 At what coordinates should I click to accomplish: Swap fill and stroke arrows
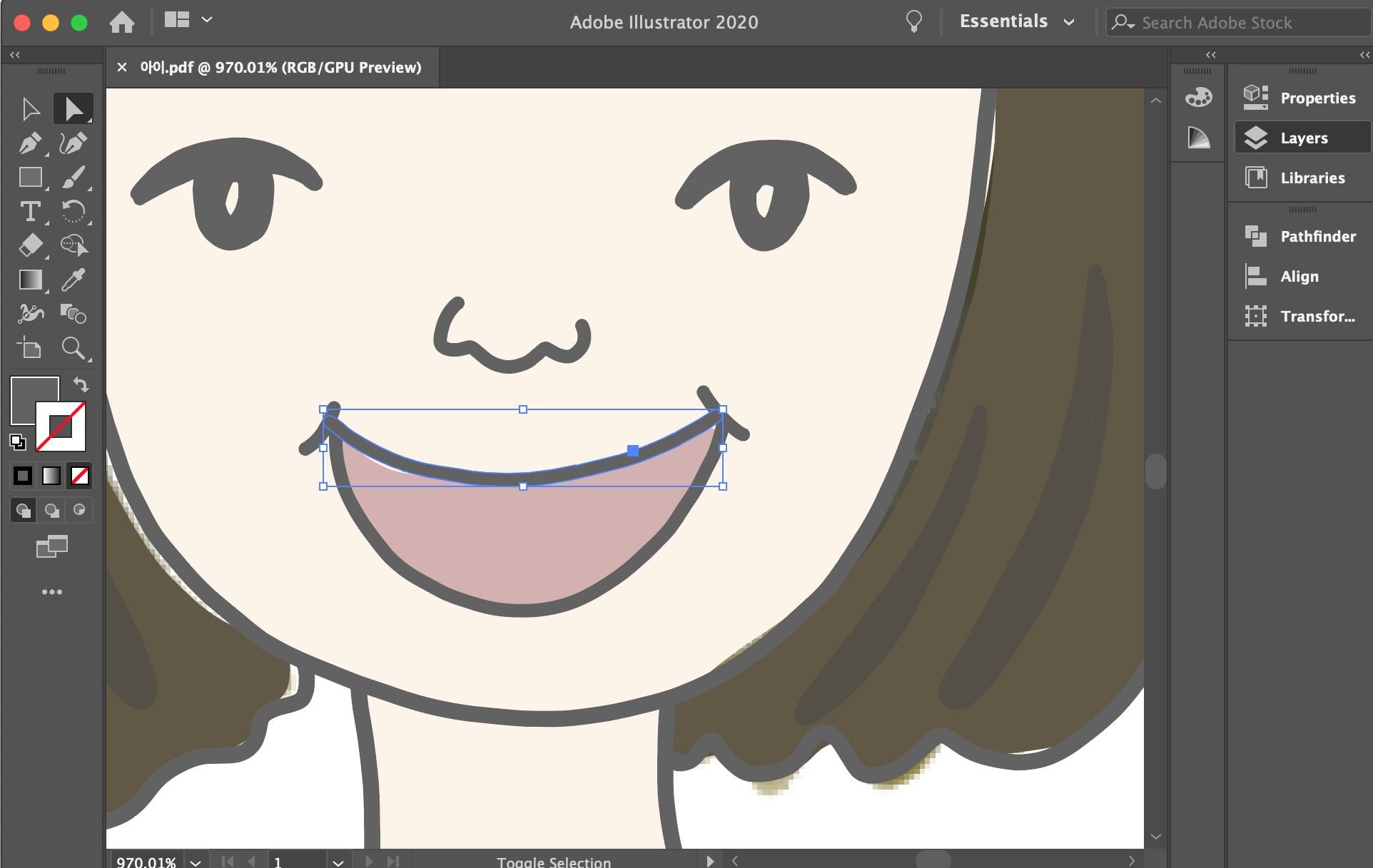tap(81, 384)
